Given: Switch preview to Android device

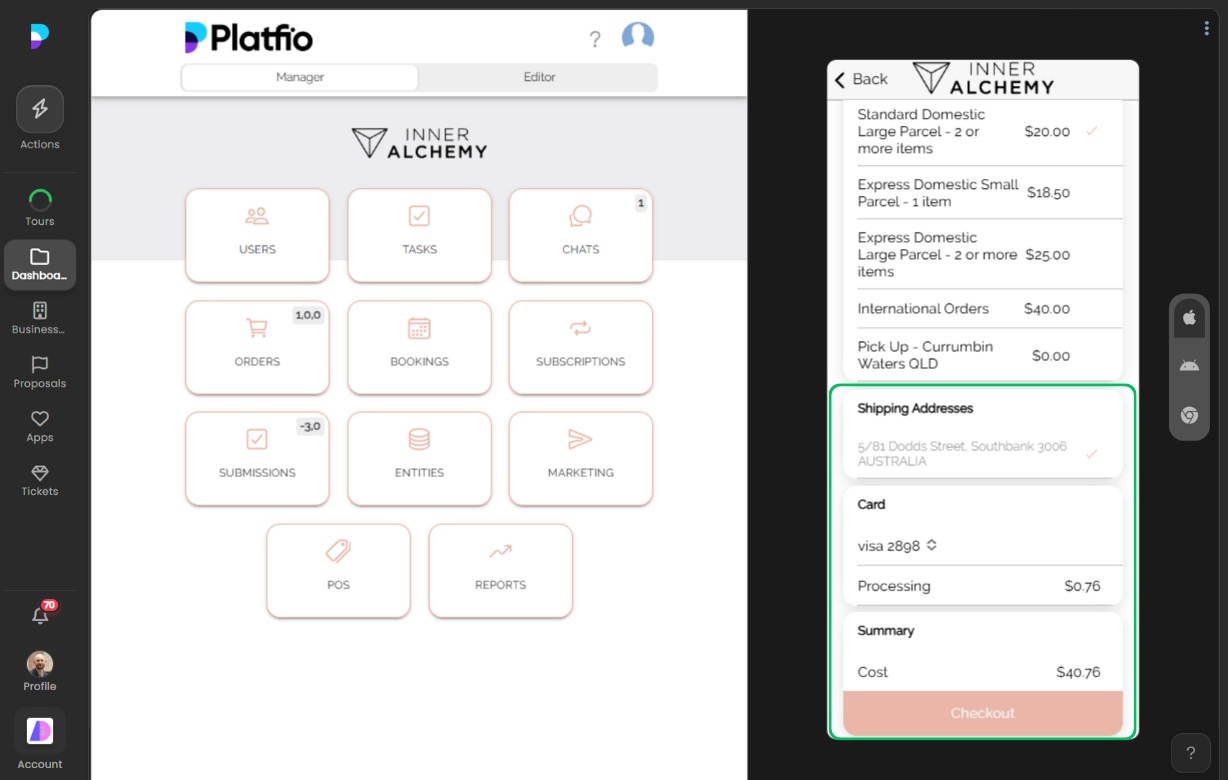Looking at the screenshot, I should pyautogui.click(x=1189, y=366).
